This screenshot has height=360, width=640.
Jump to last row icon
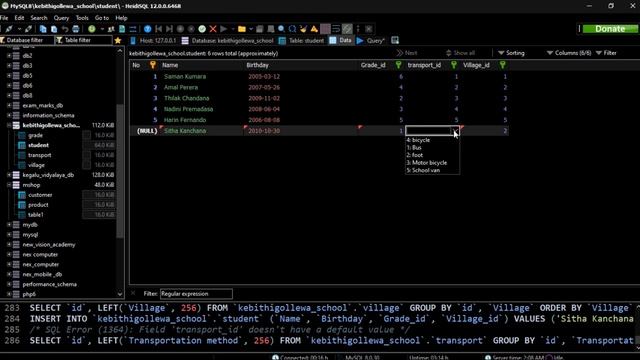click(169, 29)
